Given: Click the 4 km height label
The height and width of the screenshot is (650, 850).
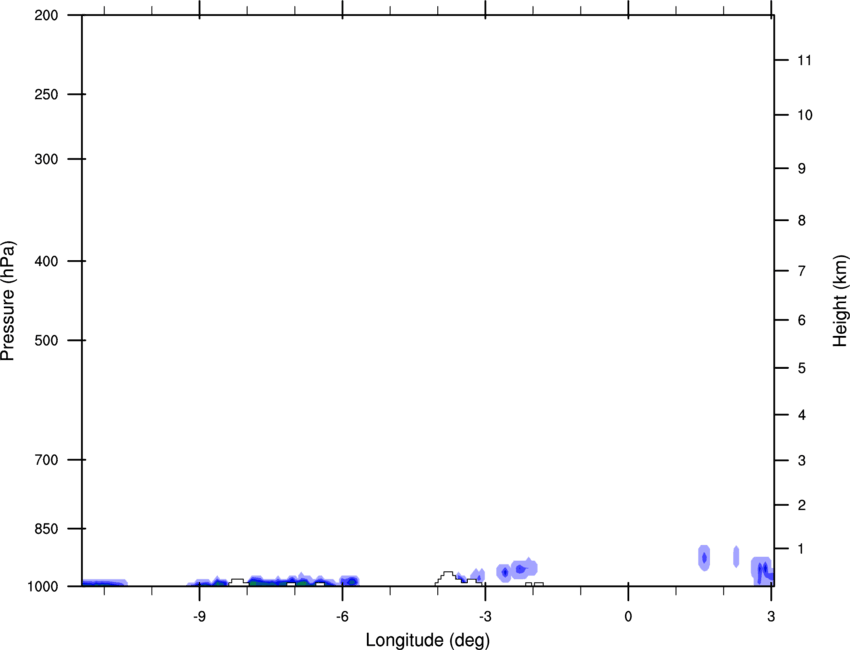Looking at the screenshot, I should click(802, 415).
